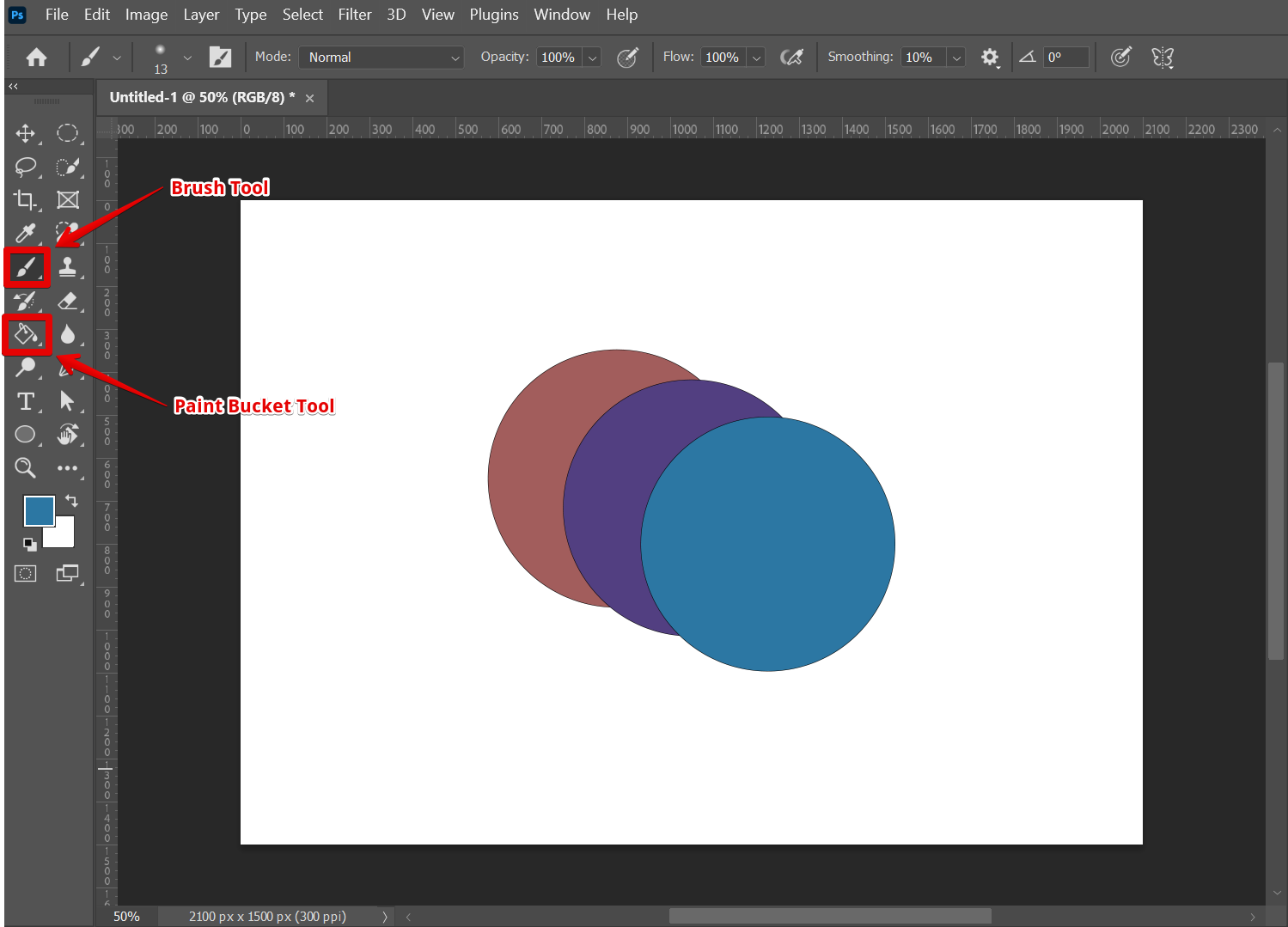Select the Clone Stamp tool
The width and height of the screenshot is (1288, 927).
(x=68, y=267)
